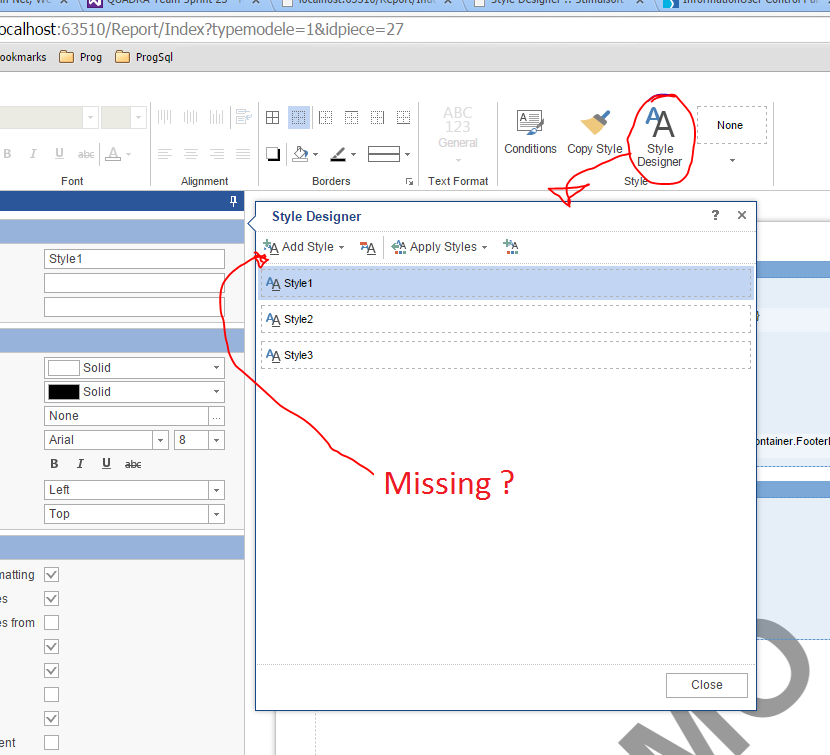Image resolution: width=830 pixels, height=755 pixels.
Task: Toggle Bold in the ribbon Font group
Action: pos(7,154)
